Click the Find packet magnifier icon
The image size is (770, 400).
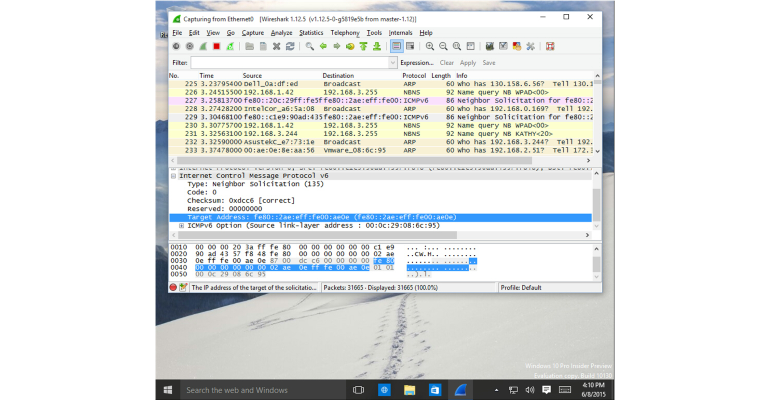pyautogui.click(x=309, y=46)
